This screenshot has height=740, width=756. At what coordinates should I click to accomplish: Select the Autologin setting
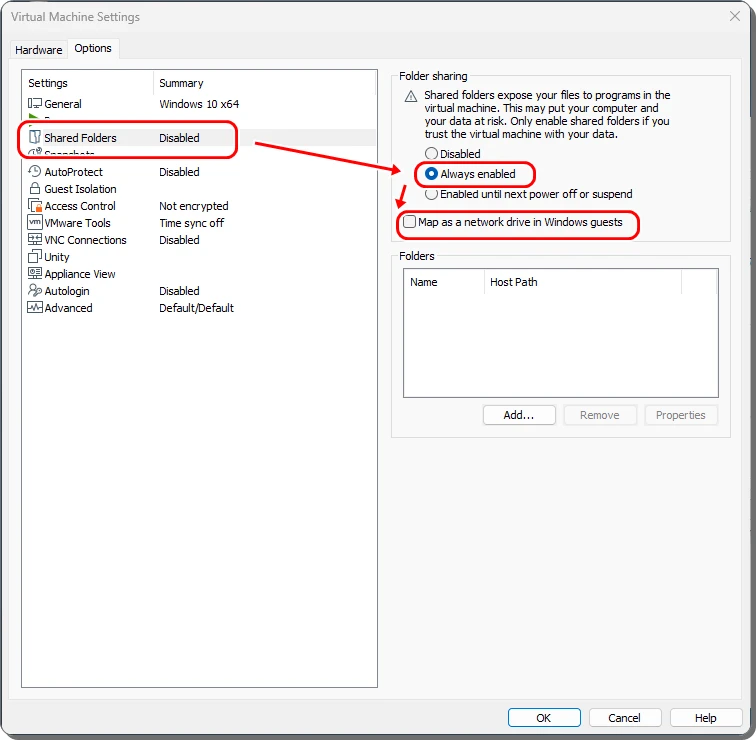[x=67, y=291]
